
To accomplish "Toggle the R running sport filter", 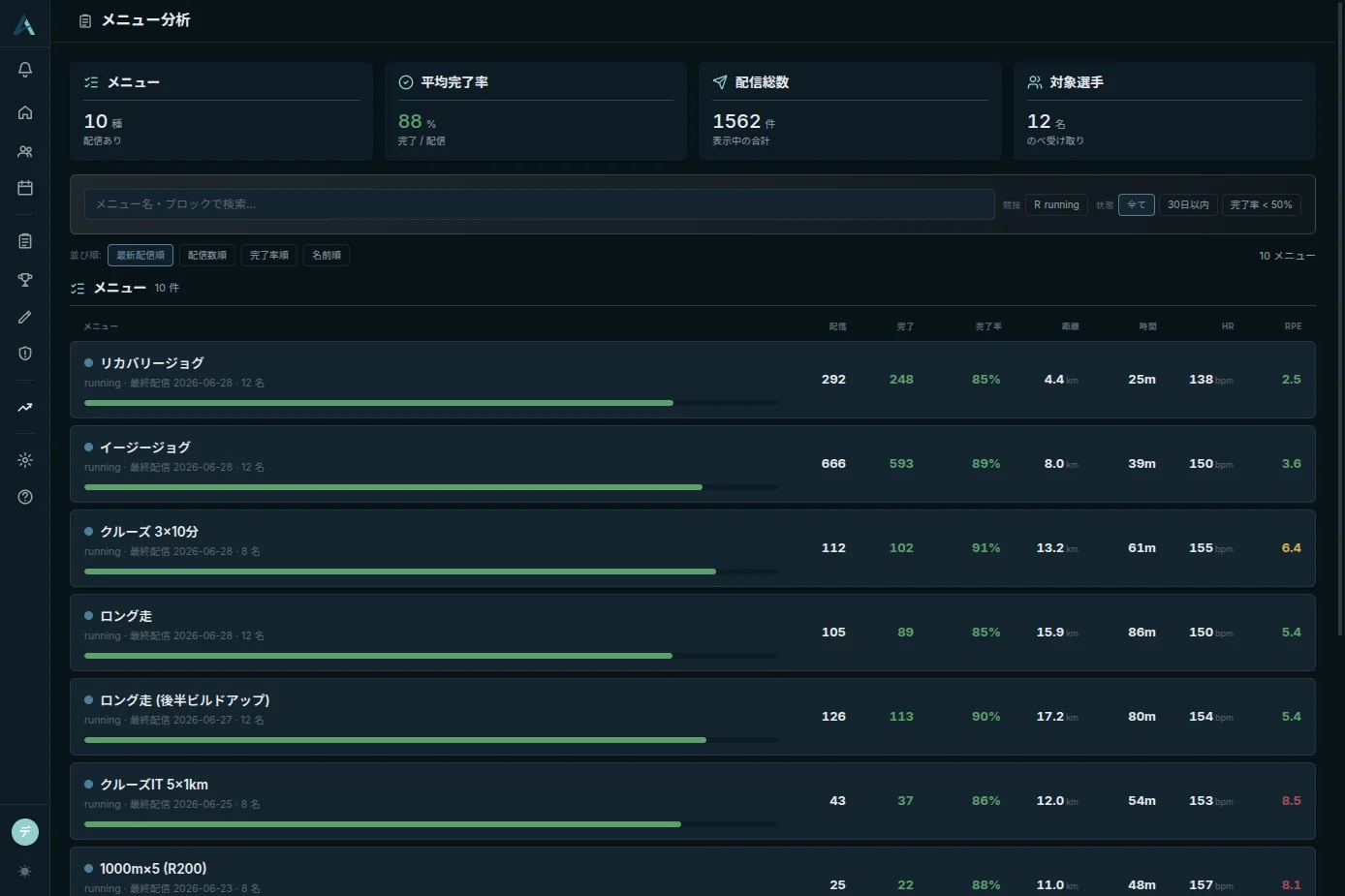I will tap(1056, 205).
